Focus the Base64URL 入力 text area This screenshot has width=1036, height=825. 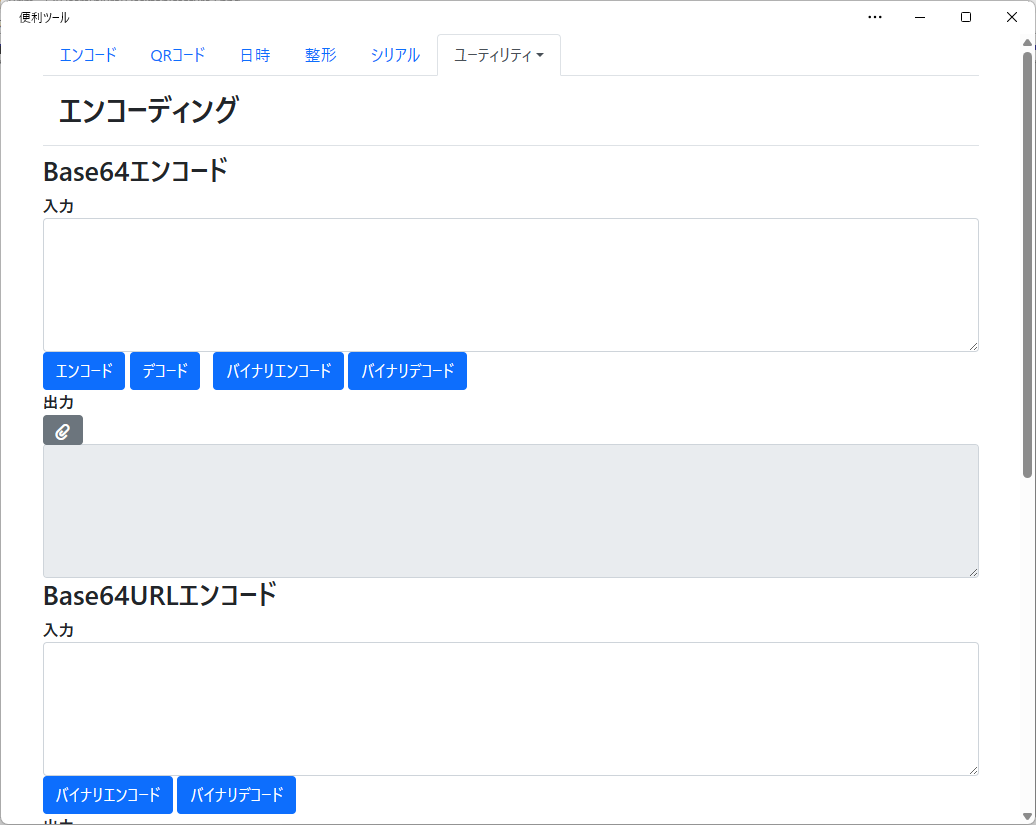click(x=511, y=709)
